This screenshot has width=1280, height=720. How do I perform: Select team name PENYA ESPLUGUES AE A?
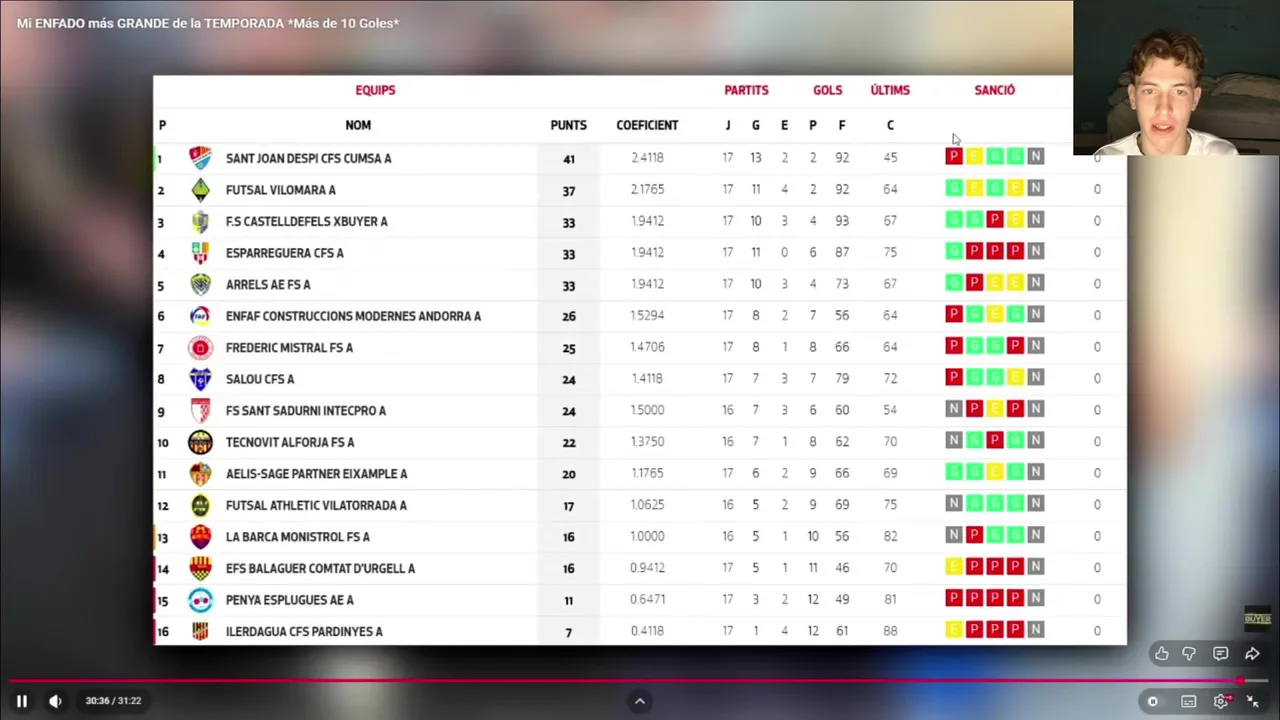(289, 600)
